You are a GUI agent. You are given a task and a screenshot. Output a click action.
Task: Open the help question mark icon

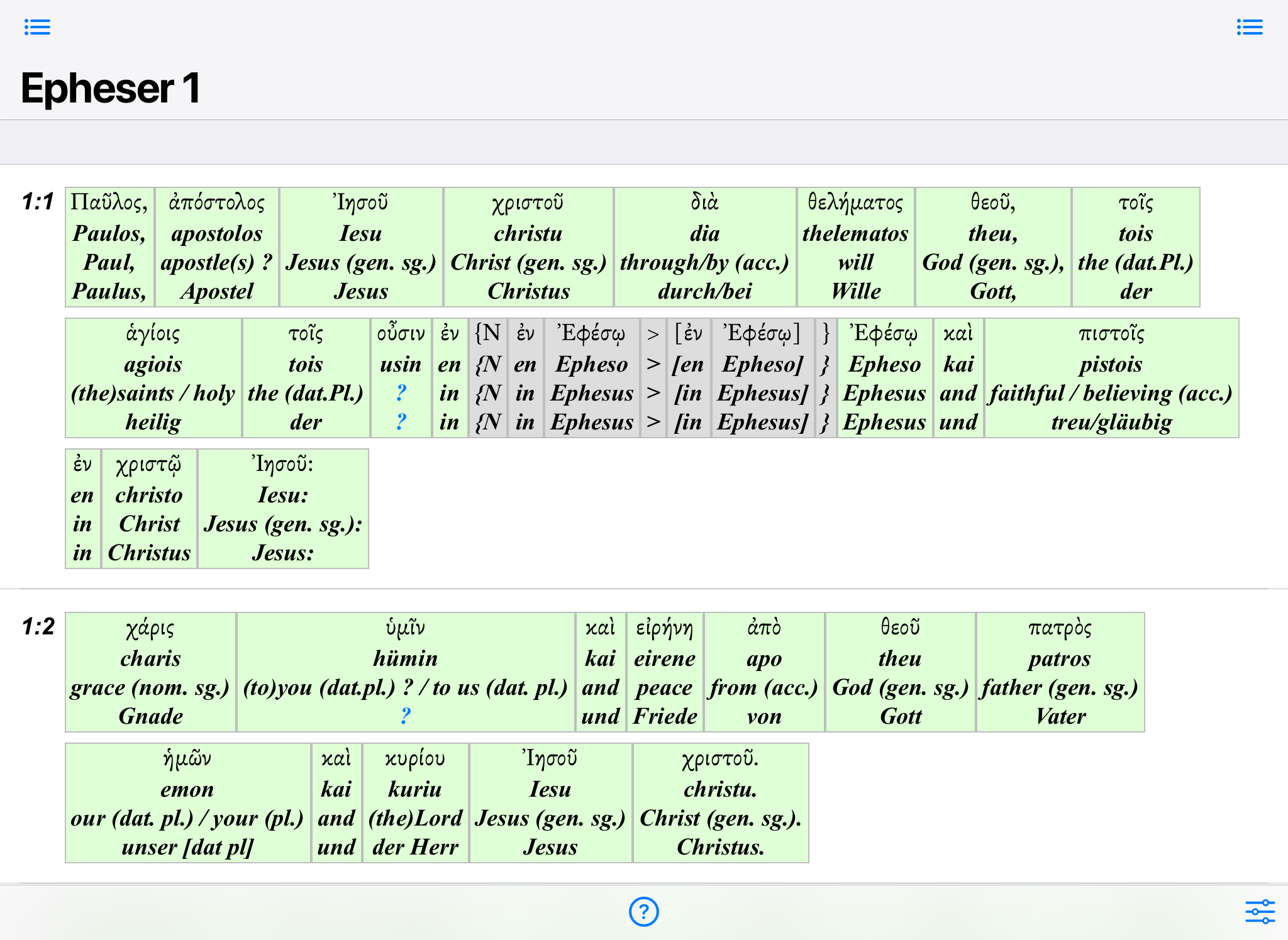pyautogui.click(x=643, y=911)
